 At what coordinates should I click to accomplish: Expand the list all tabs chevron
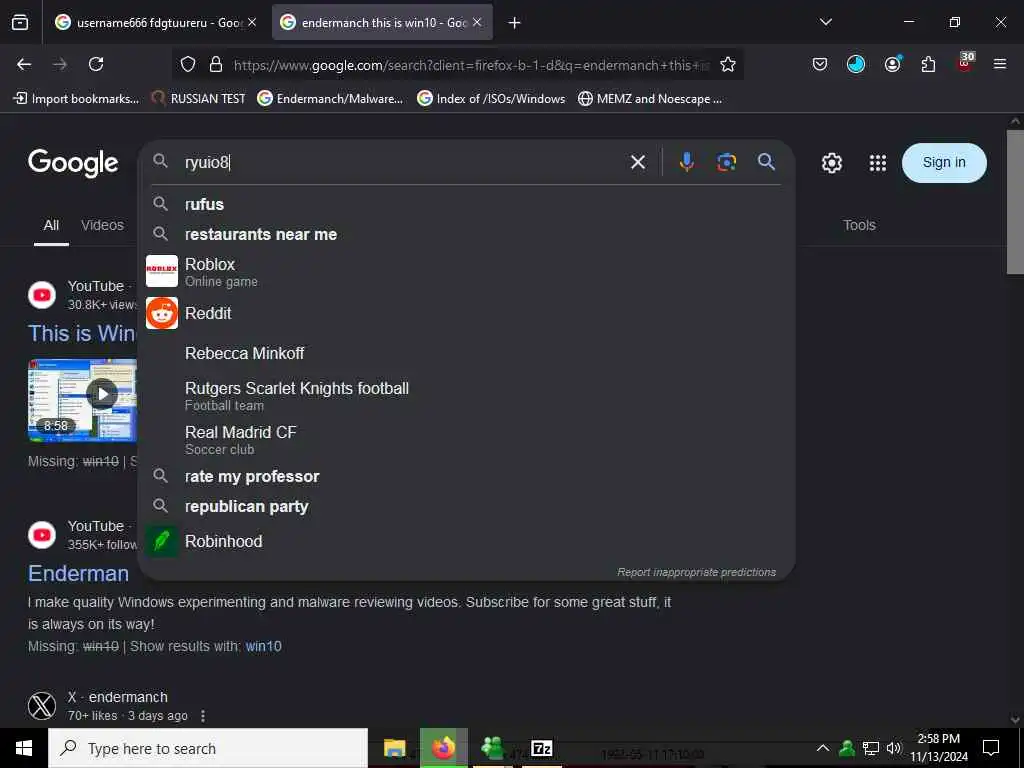(826, 22)
